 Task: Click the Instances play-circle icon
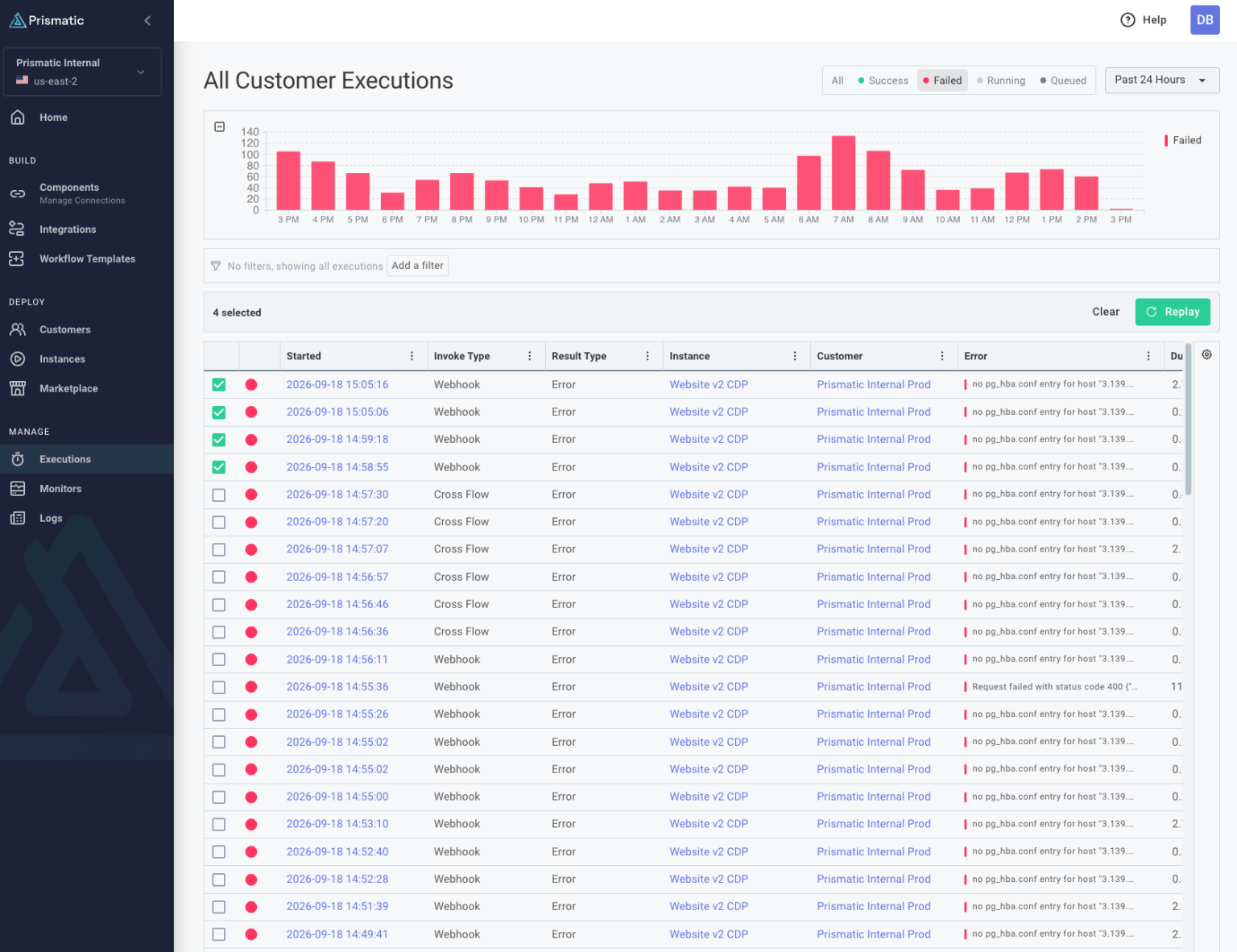pos(18,359)
